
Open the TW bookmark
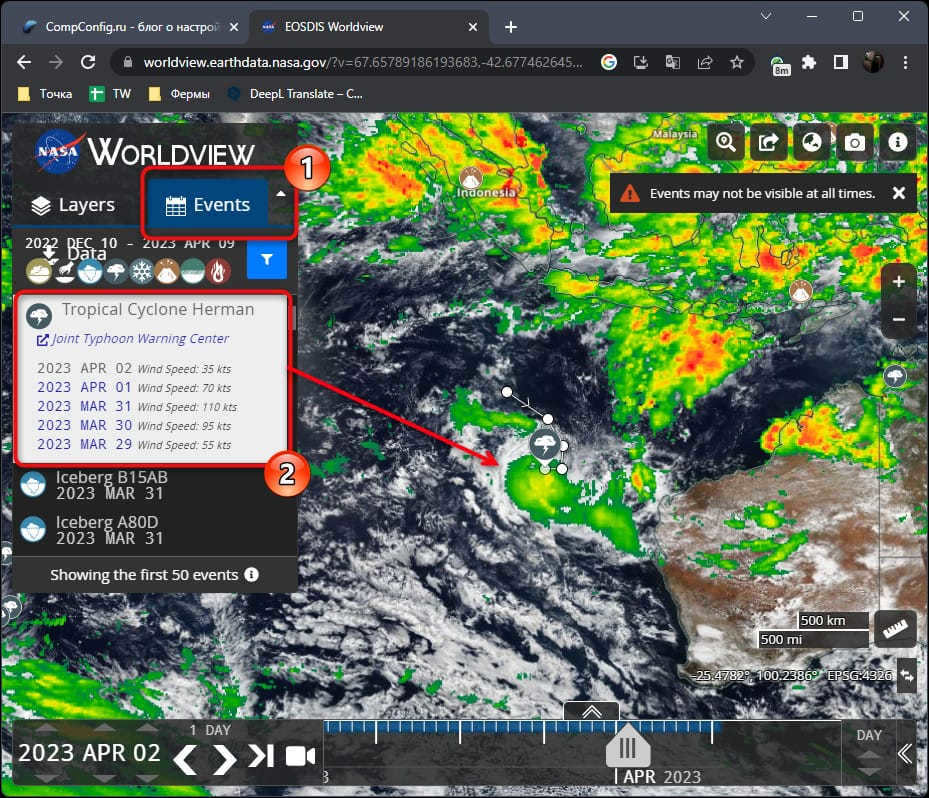point(110,94)
